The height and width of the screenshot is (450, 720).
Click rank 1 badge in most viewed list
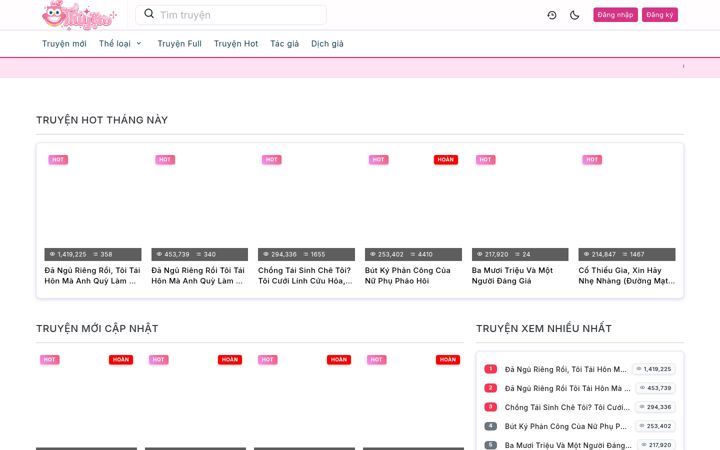click(490, 369)
